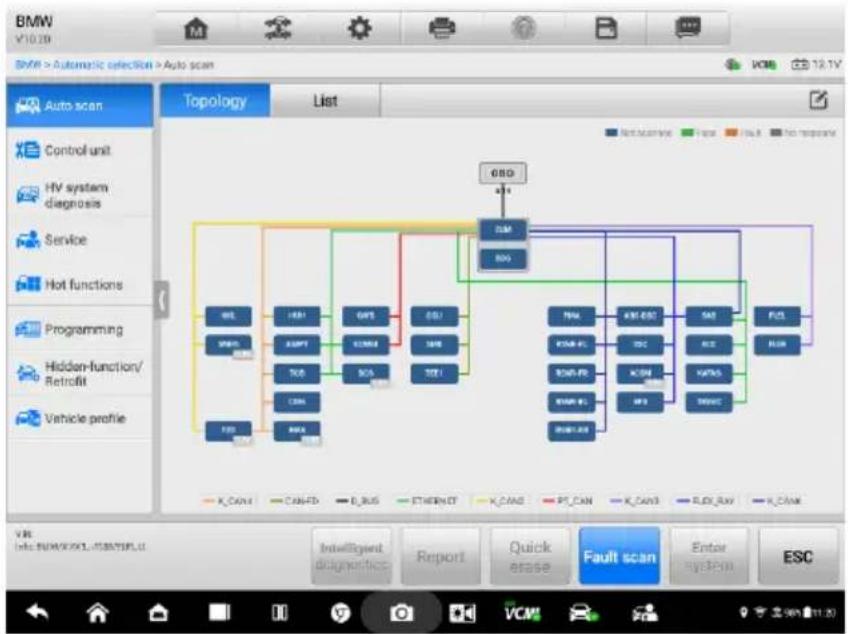Select the ACSM module node
848x634 pixels.
click(640, 373)
